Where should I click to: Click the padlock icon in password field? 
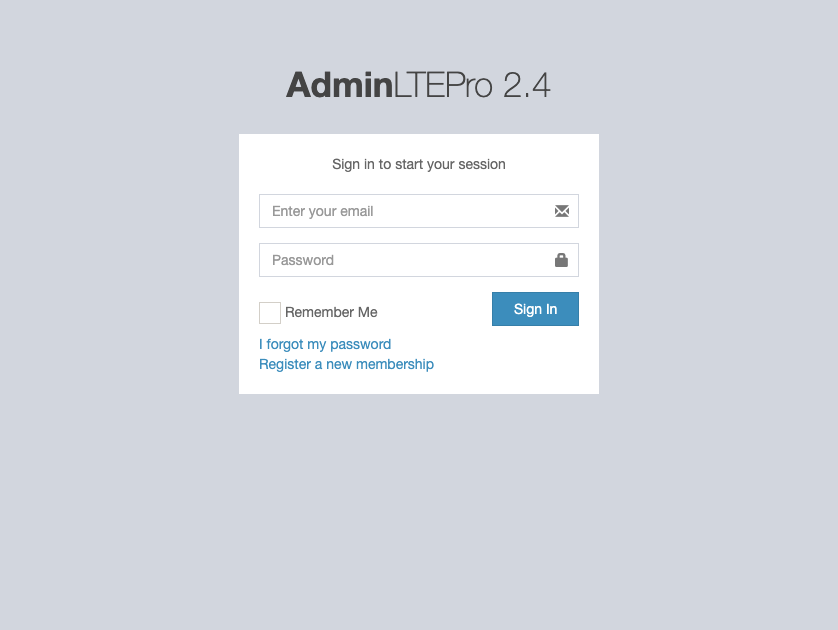[561, 260]
